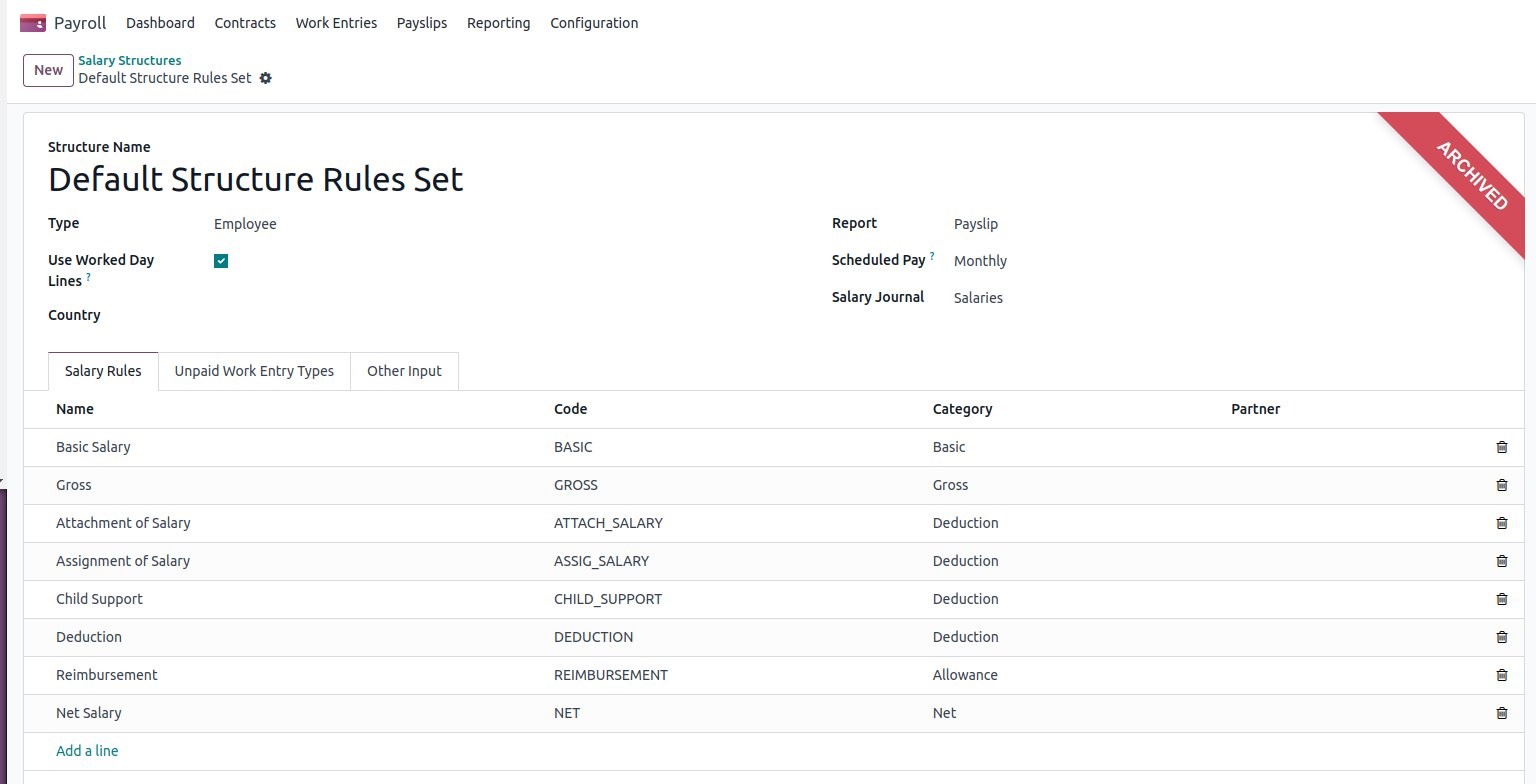Open the Scheduled Pay dropdown
This screenshot has height=784, width=1536.
pyautogui.click(x=980, y=260)
